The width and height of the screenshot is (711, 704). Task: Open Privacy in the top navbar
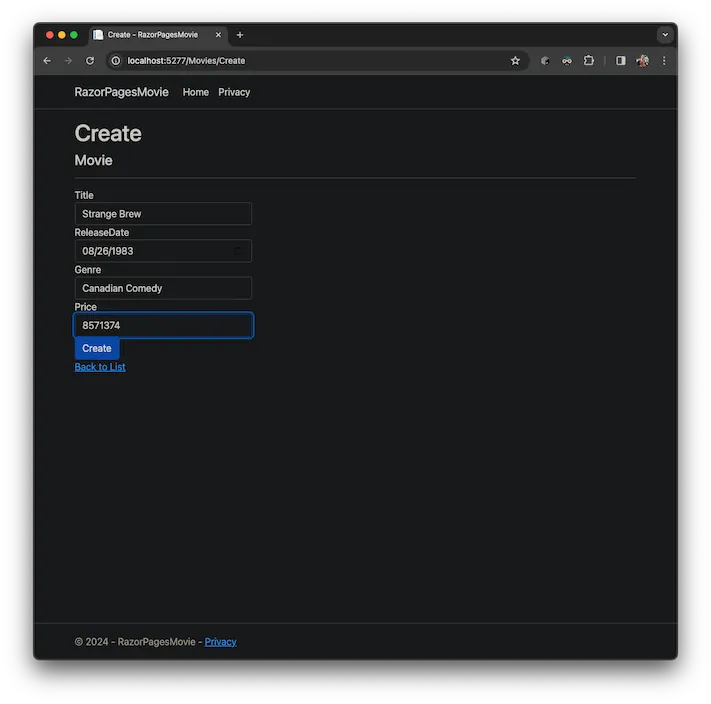[234, 92]
